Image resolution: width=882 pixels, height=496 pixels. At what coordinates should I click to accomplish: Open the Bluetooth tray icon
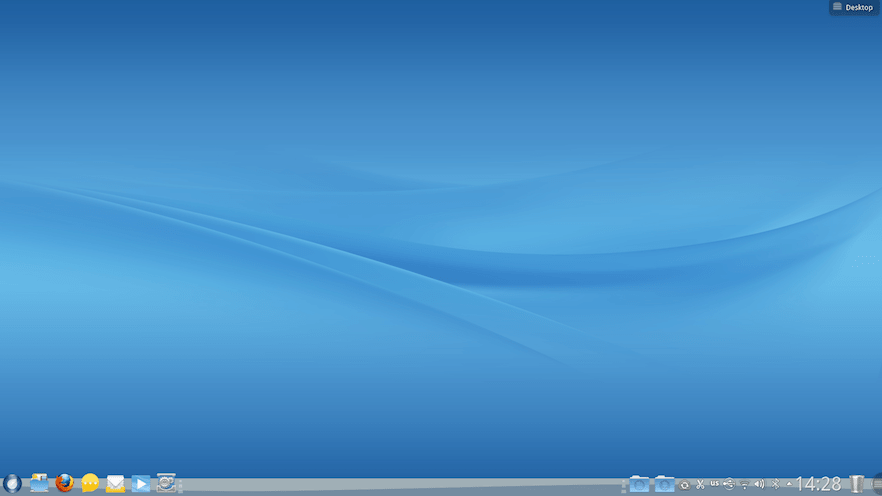[775, 485]
